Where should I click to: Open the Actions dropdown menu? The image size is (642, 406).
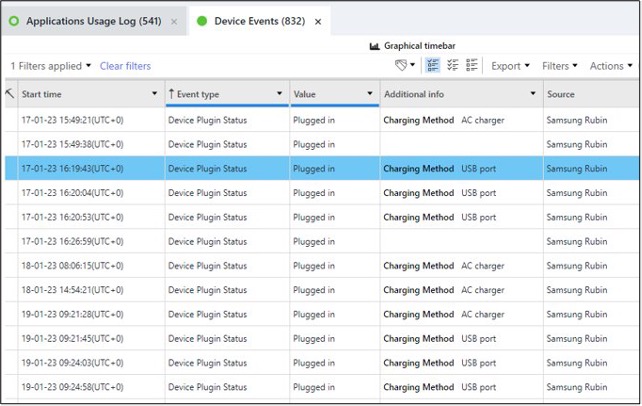[610, 66]
